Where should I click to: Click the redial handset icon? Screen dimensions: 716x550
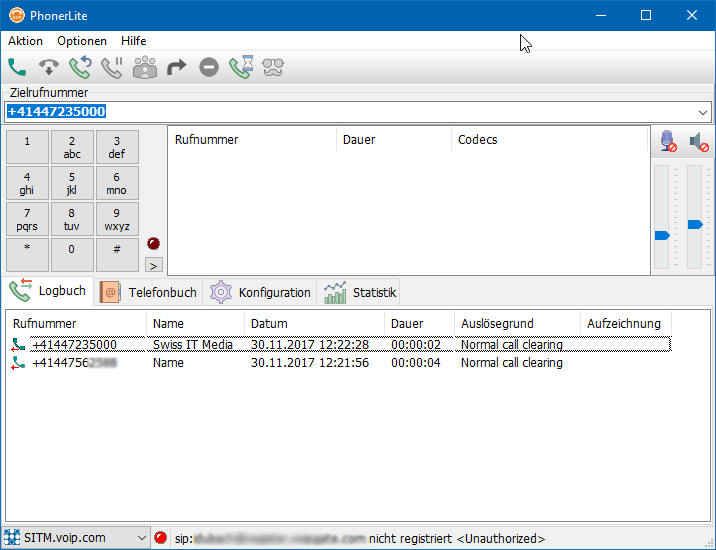tap(80, 67)
